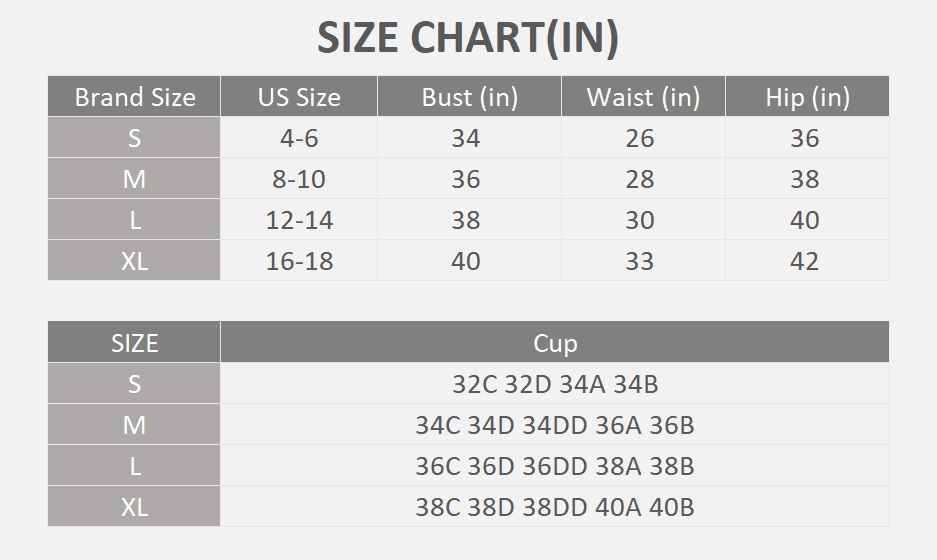Select the 34C 34D 34DD 36A 36B row

tap(555, 425)
